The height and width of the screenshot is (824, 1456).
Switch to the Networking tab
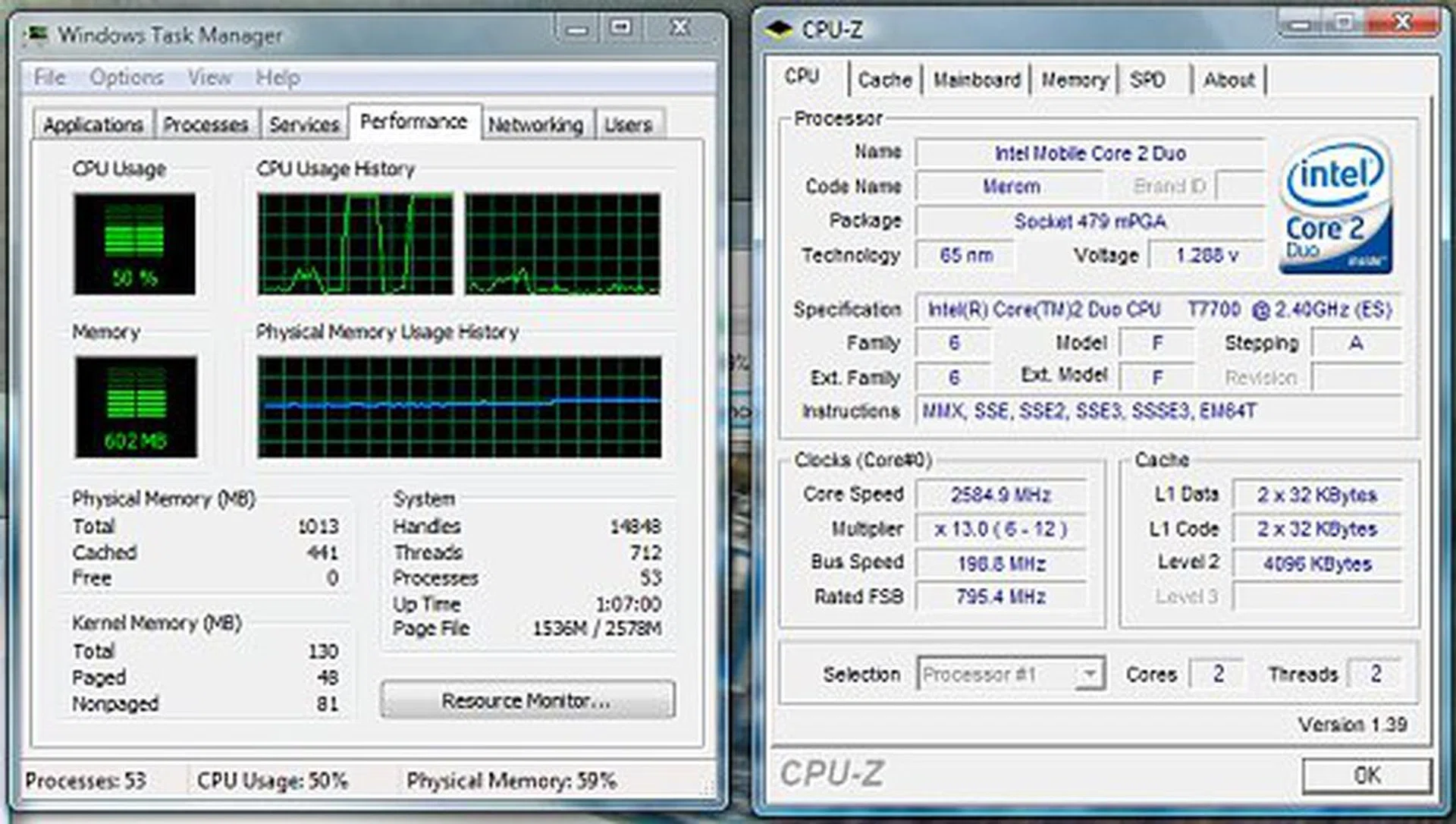pos(535,124)
